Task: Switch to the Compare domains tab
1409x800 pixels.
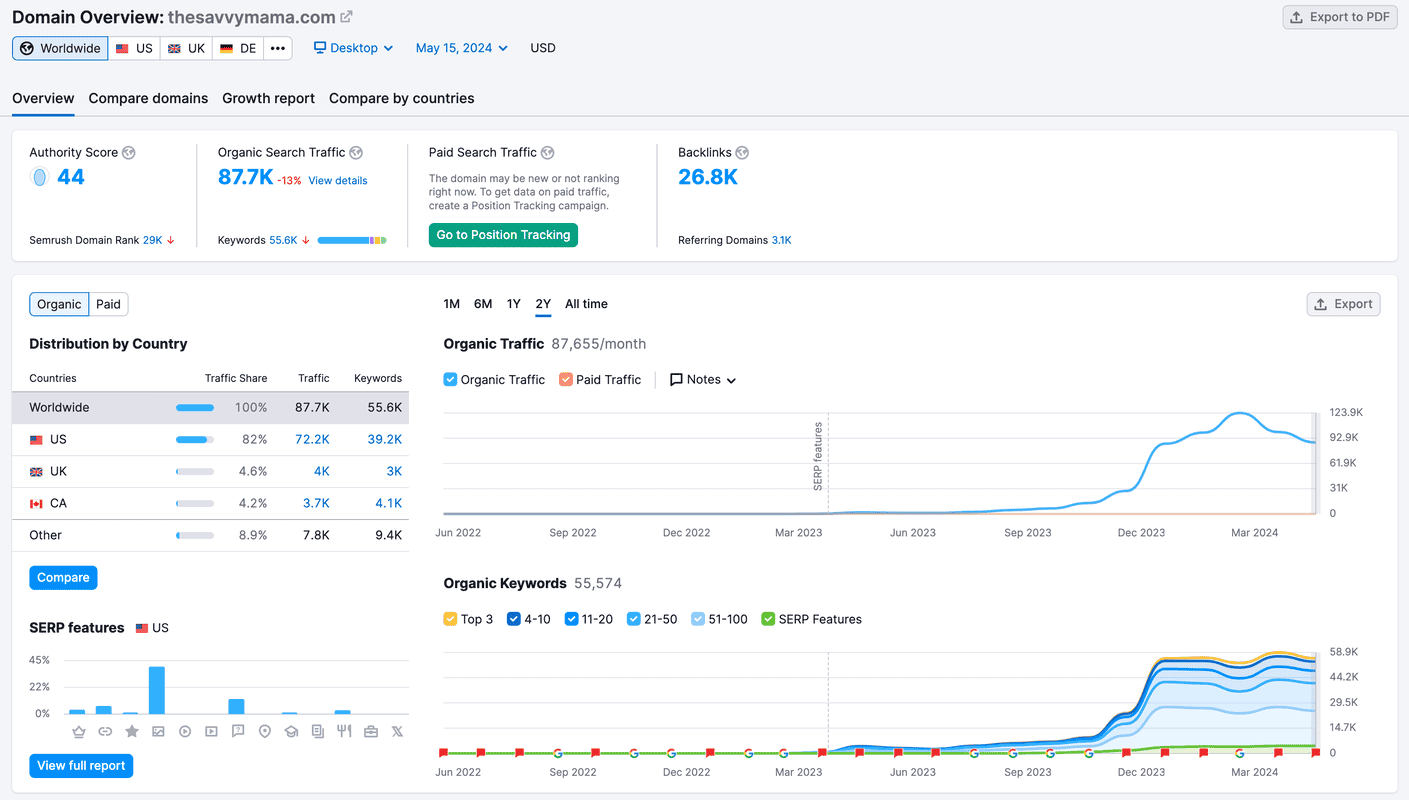Action: click(148, 98)
